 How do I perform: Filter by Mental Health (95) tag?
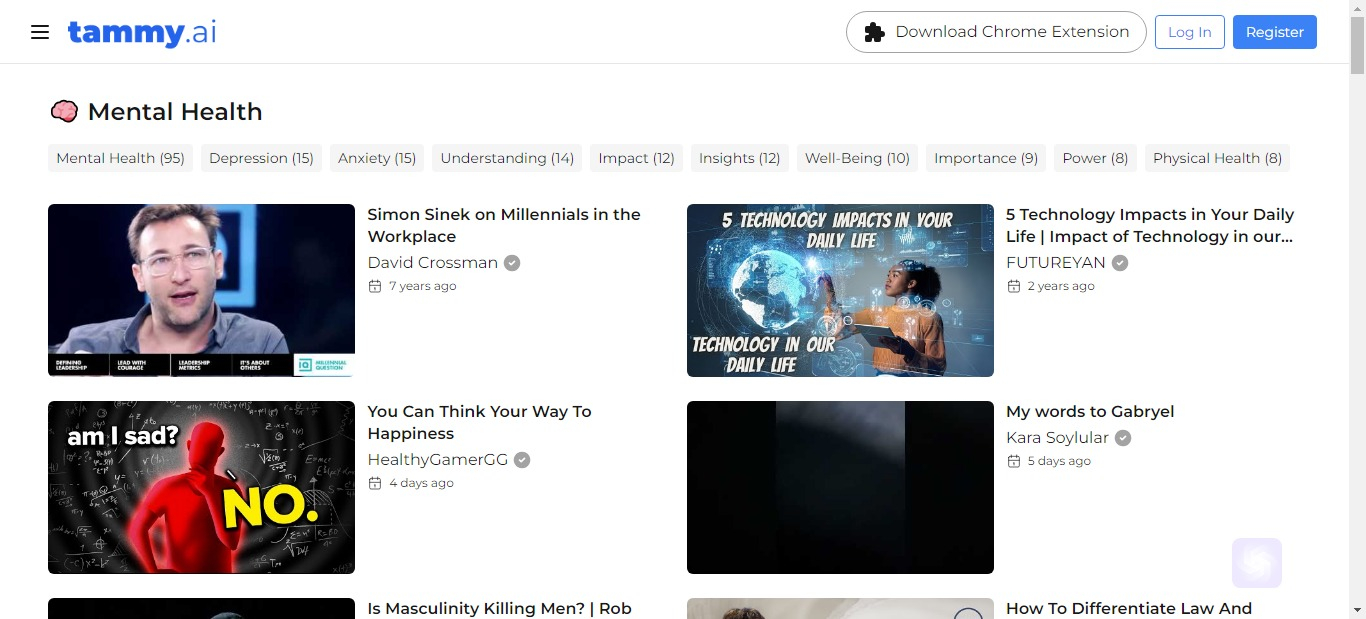[x=120, y=158]
